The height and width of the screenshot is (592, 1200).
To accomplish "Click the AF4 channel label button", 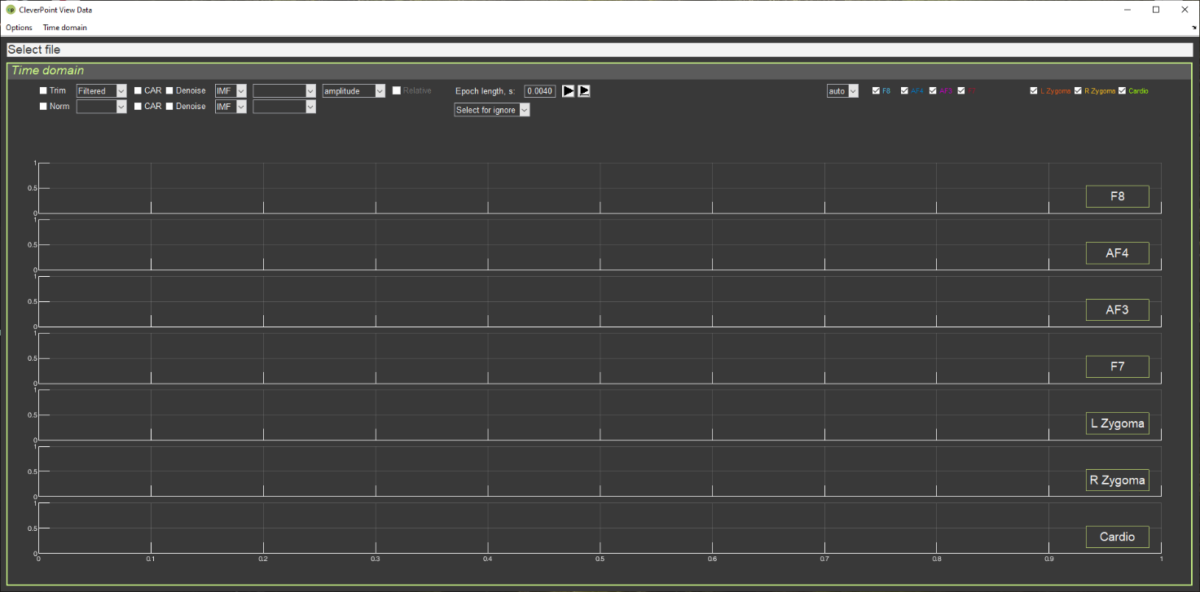I will pos(1117,253).
